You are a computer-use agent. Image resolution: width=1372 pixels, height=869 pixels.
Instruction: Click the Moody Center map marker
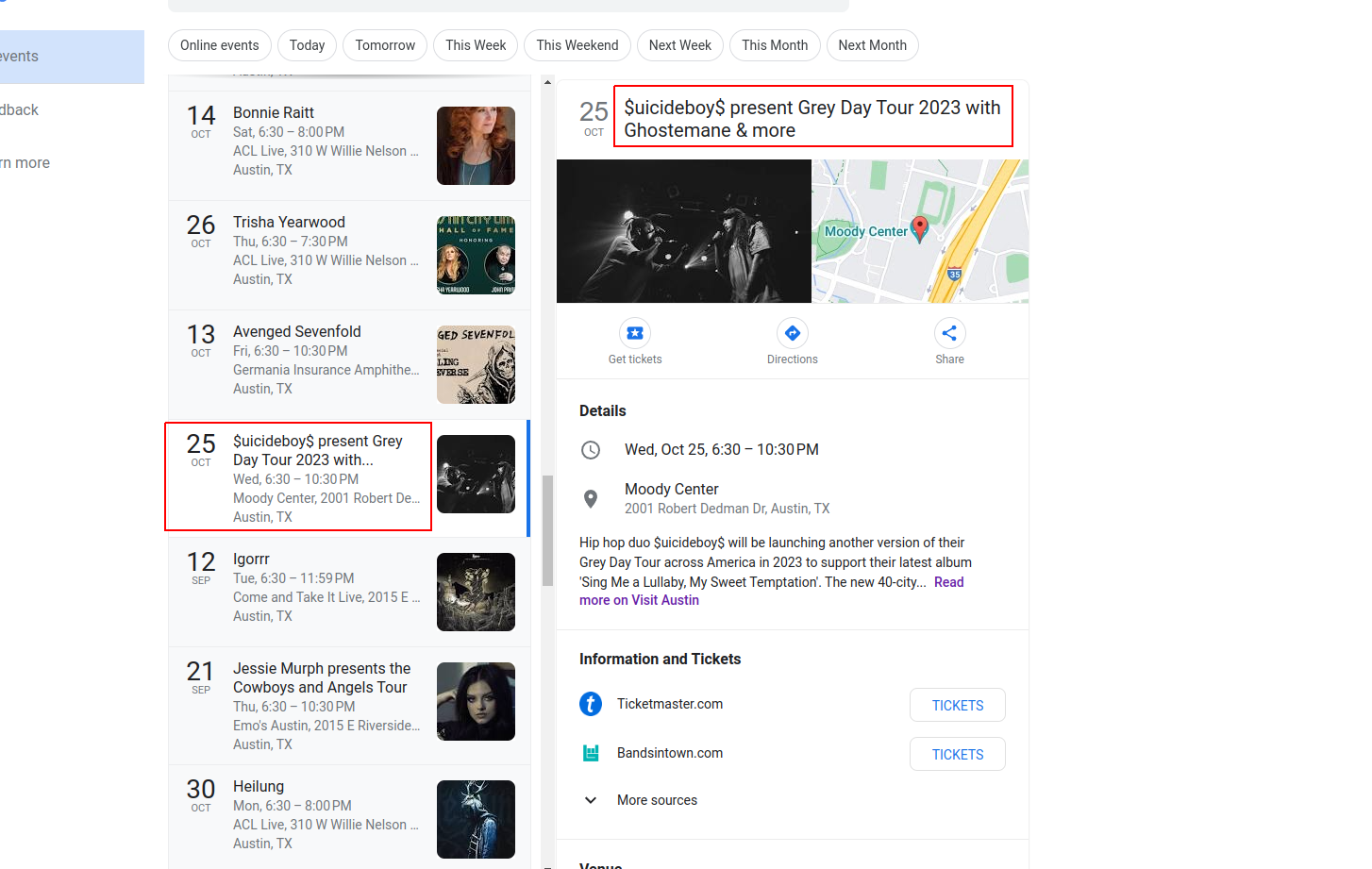tap(918, 229)
